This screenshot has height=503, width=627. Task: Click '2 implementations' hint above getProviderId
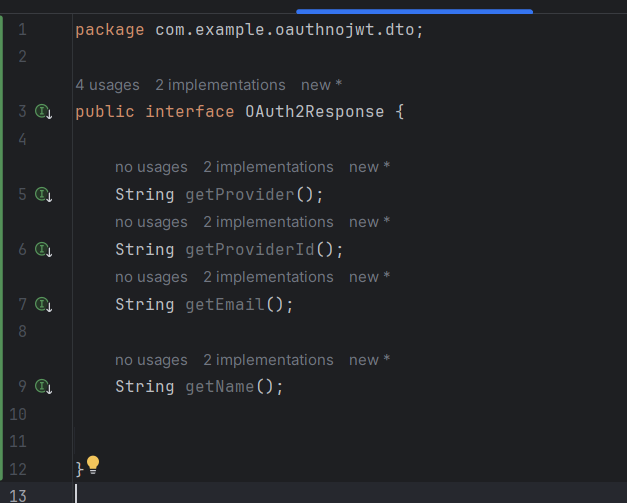268,222
